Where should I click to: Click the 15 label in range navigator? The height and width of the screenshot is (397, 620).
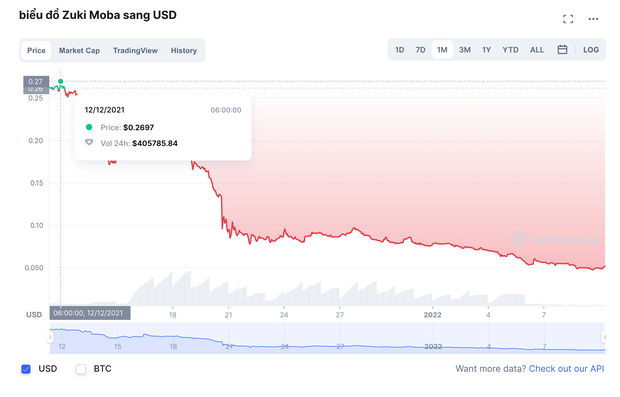coord(117,346)
